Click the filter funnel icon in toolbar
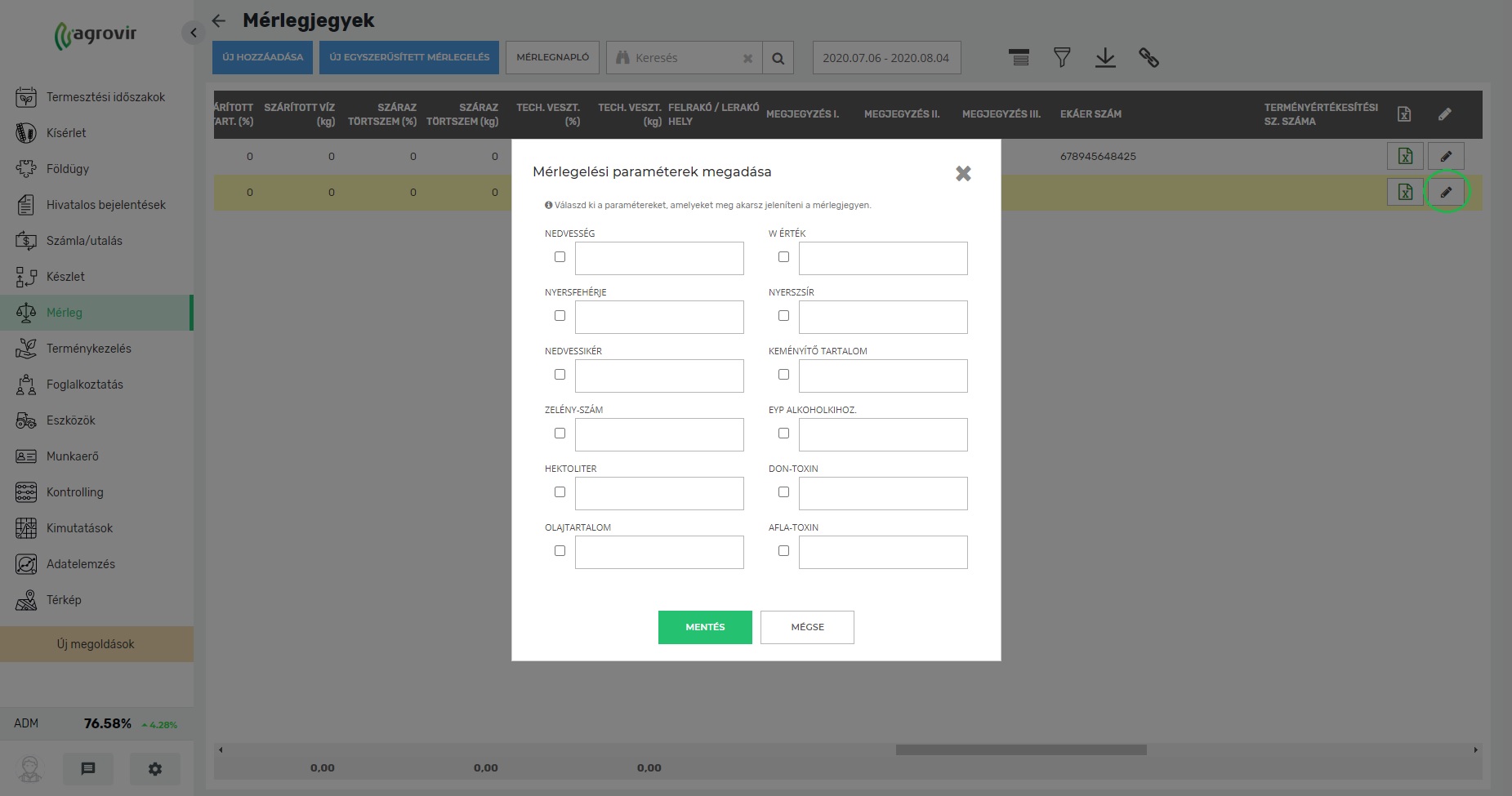Image resolution: width=1512 pixels, height=796 pixels. [x=1062, y=58]
